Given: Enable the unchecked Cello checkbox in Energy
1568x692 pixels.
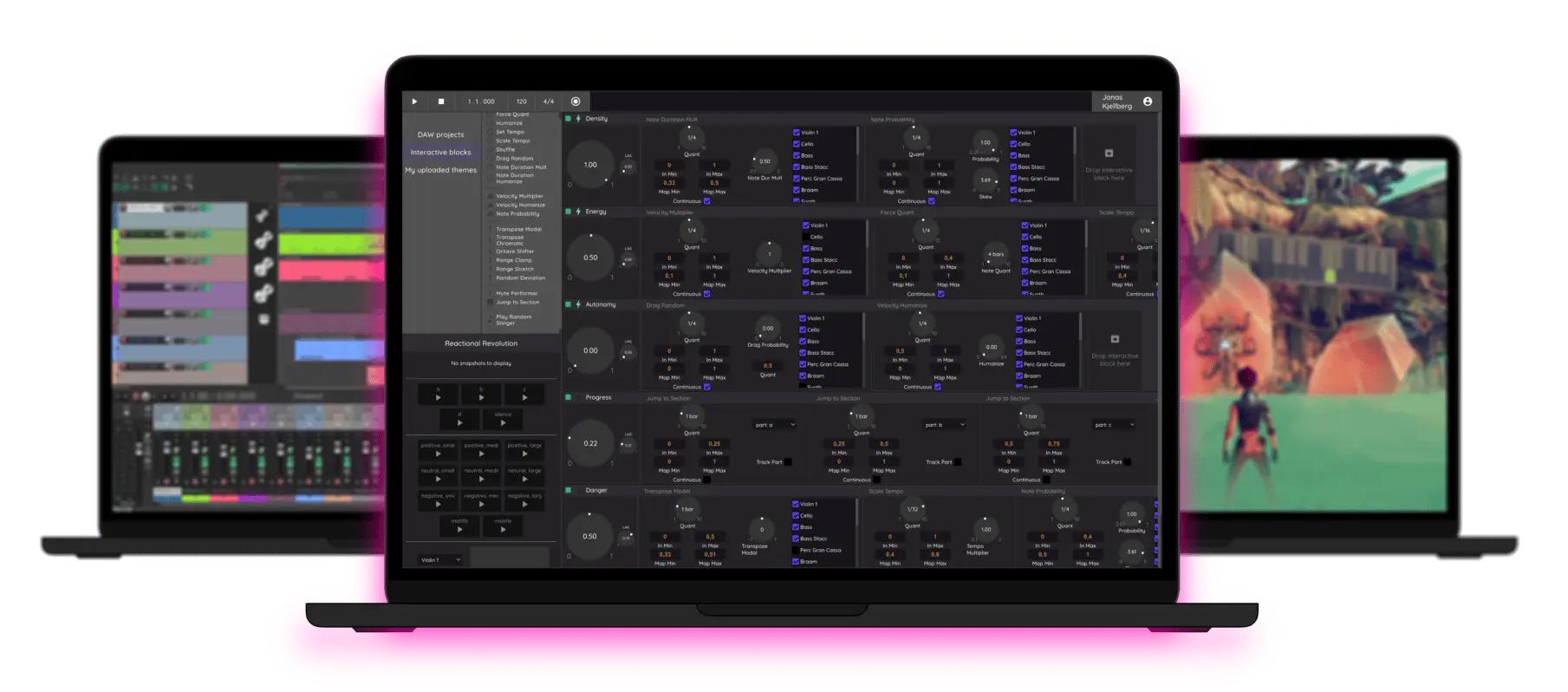Looking at the screenshot, I should pyautogui.click(x=806, y=237).
